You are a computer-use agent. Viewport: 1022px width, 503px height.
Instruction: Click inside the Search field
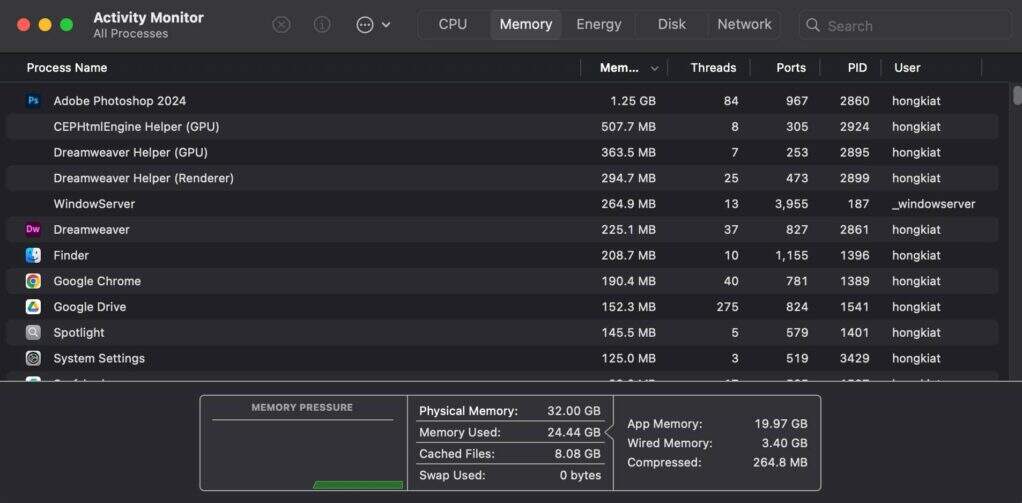tap(910, 26)
